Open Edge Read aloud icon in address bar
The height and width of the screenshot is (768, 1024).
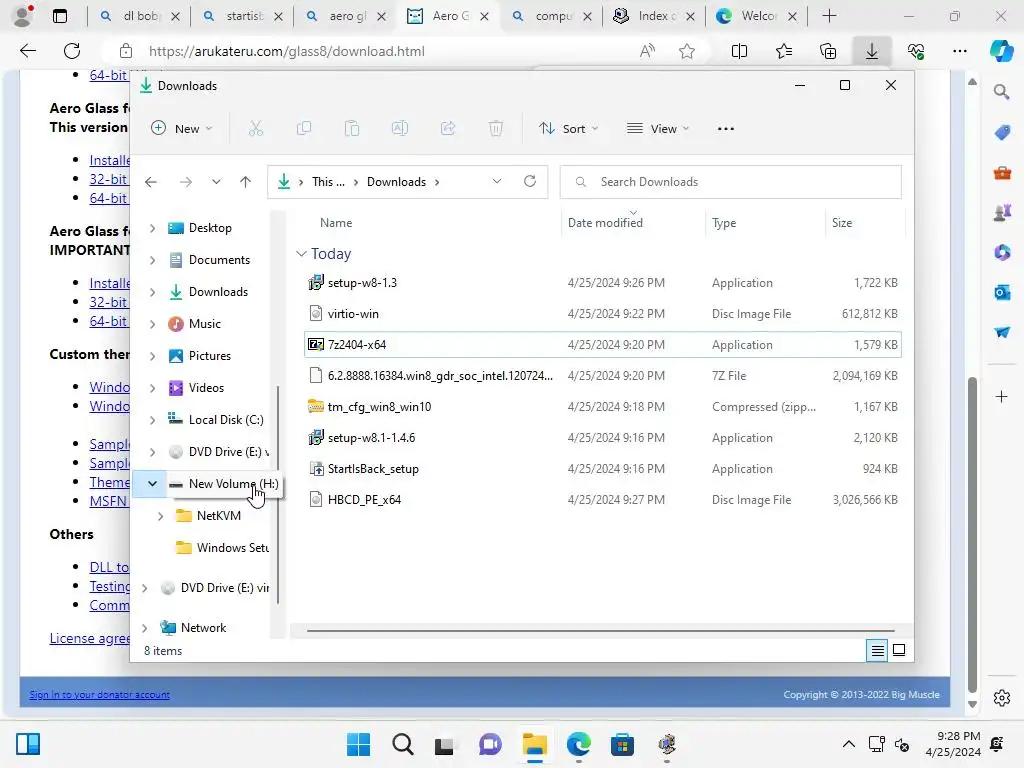[x=647, y=51]
